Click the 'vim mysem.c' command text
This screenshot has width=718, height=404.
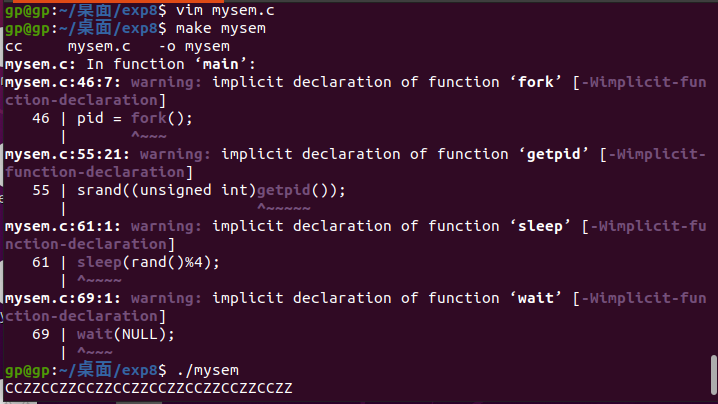click(225, 10)
